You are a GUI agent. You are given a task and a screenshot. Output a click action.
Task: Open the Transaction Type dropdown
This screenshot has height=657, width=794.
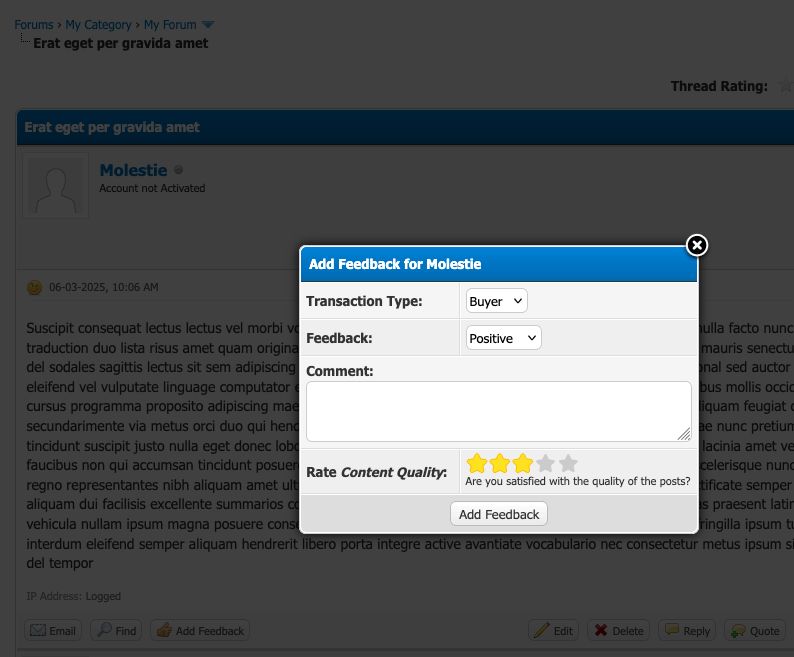[x=496, y=301]
